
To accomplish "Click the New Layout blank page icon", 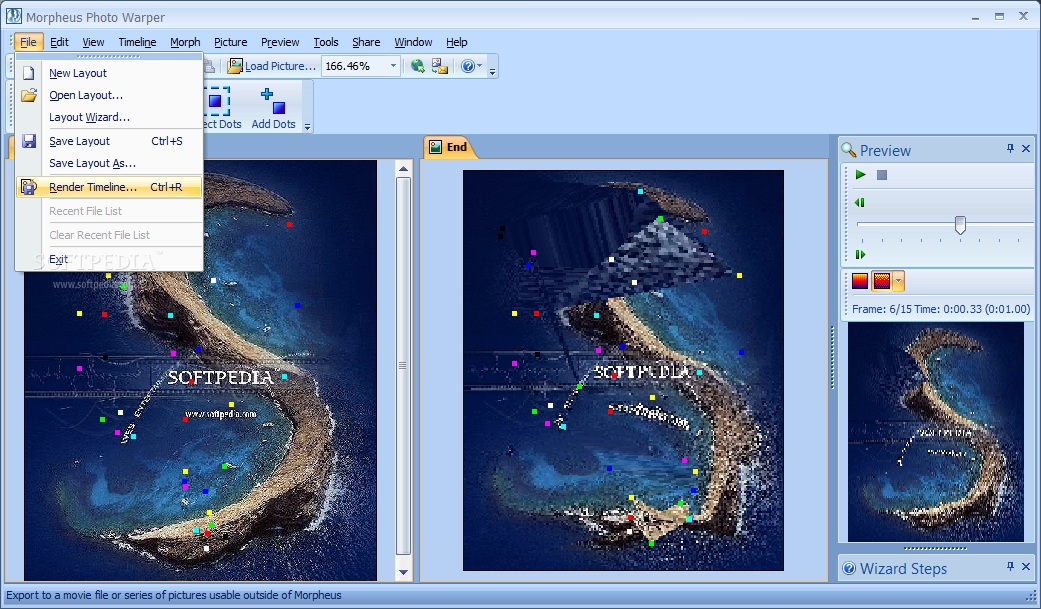I will [x=29, y=73].
